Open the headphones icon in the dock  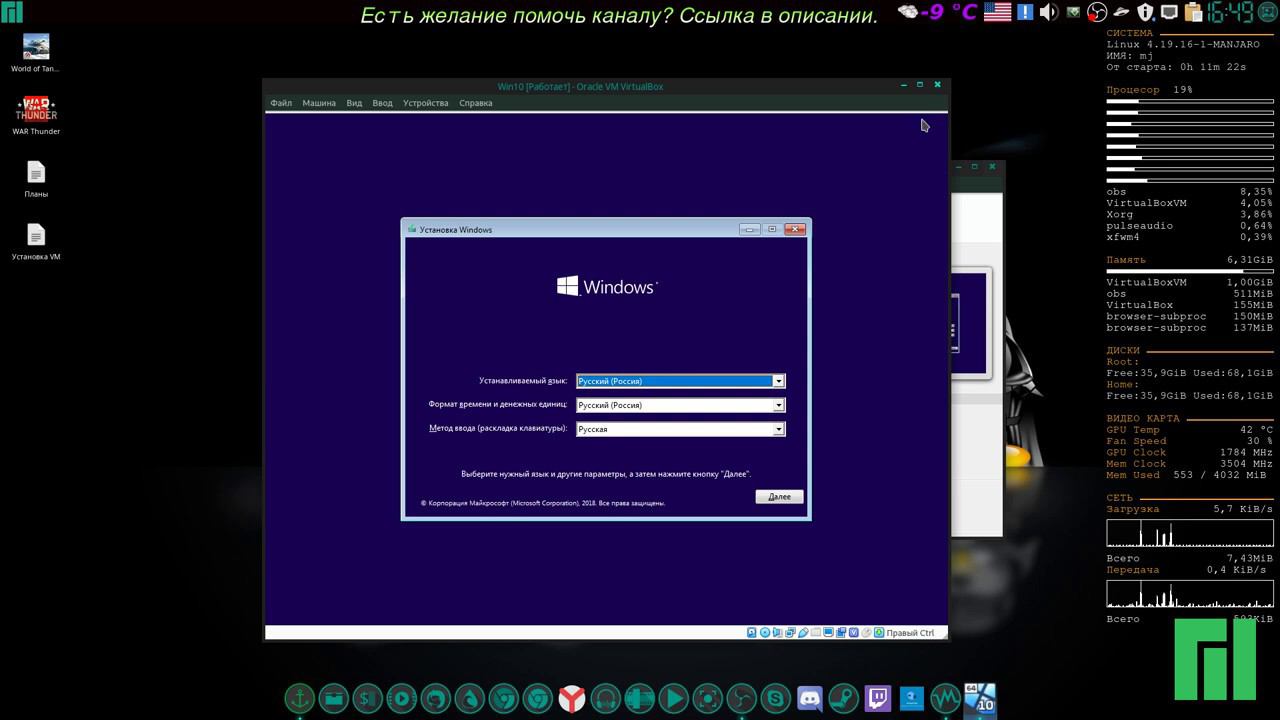tap(606, 697)
